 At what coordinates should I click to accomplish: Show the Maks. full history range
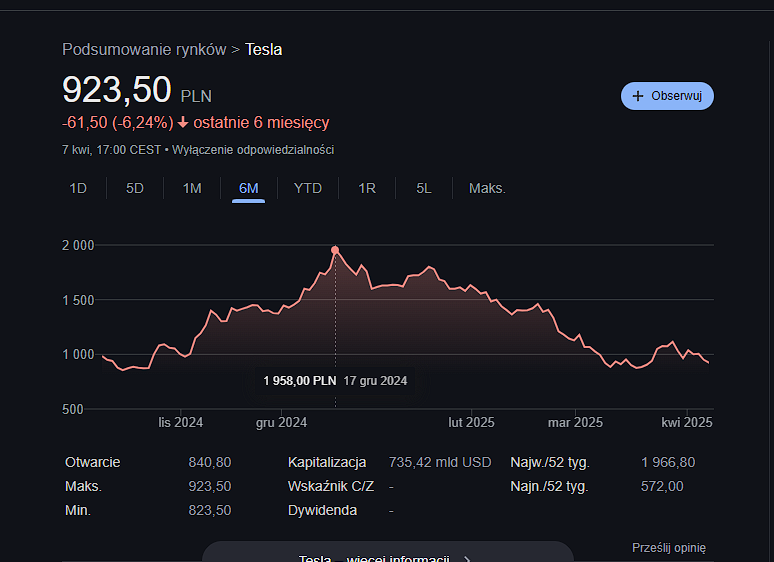pyautogui.click(x=487, y=188)
